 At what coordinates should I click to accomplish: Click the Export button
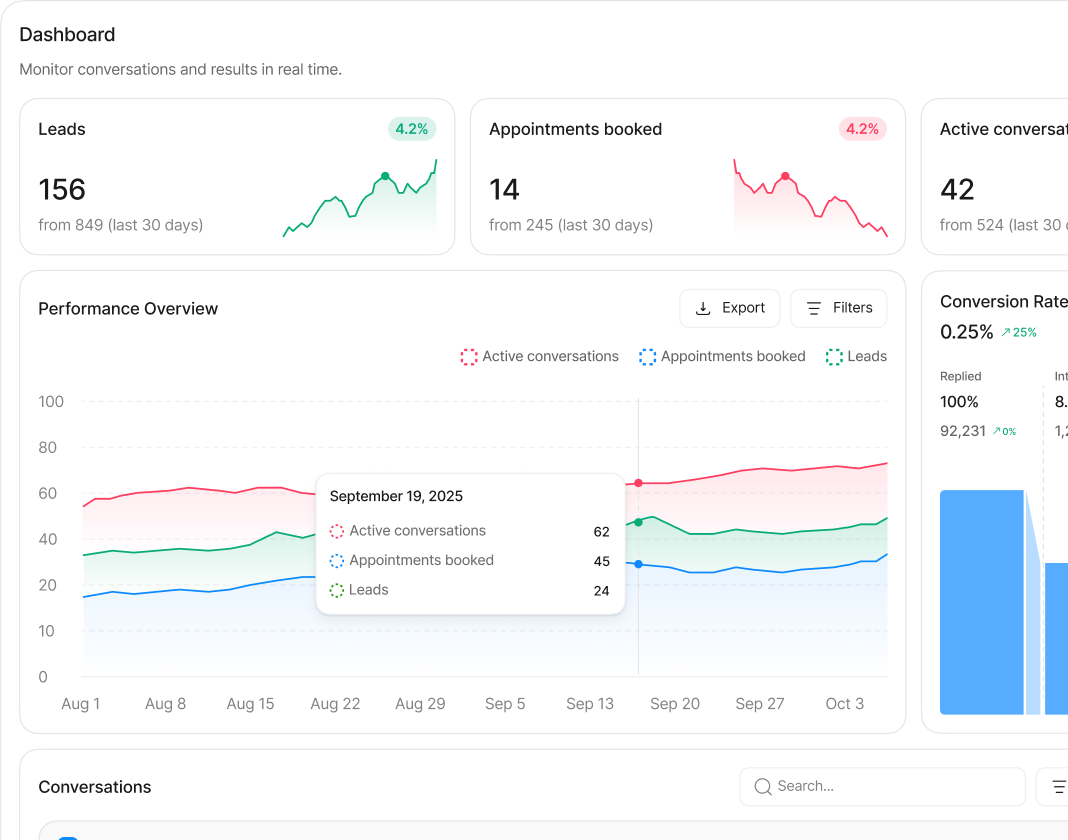pyautogui.click(x=729, y=308)
